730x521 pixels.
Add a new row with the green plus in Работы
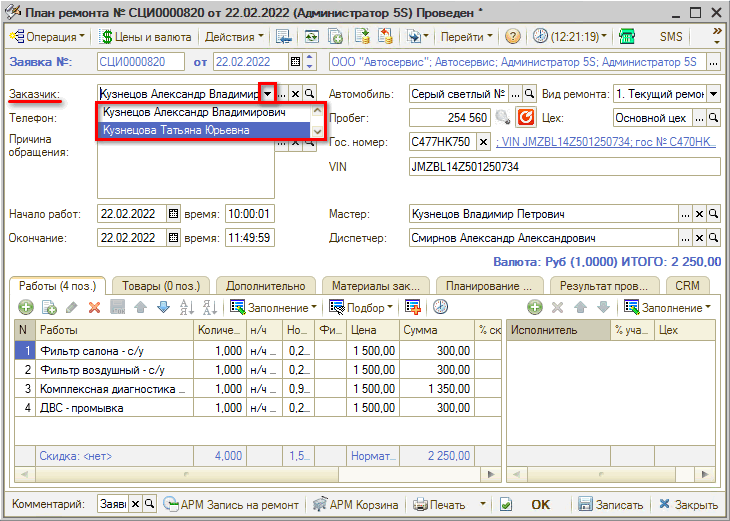(x=25, y=307)
